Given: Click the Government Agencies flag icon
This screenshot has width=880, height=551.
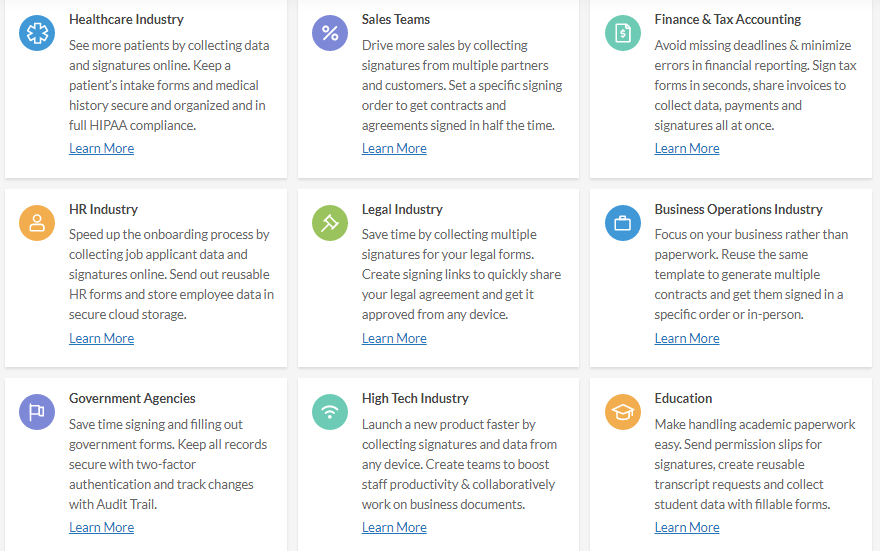Looking at the screenshot, I should (x=37, y=412).
